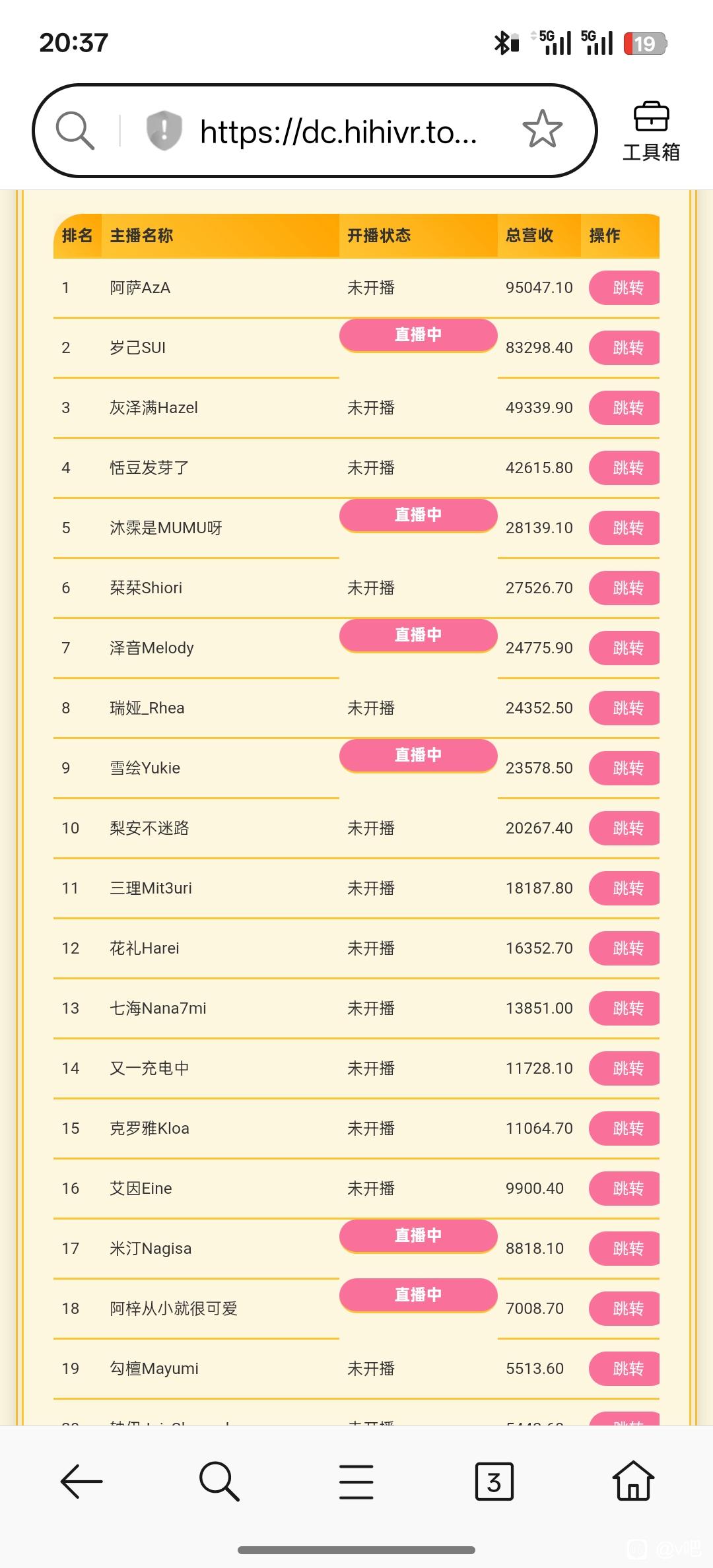The height and width of the screenshot is (1568, 713).
Task: Open the 工具箱 toolbox
Action: [x=651, y=132]
